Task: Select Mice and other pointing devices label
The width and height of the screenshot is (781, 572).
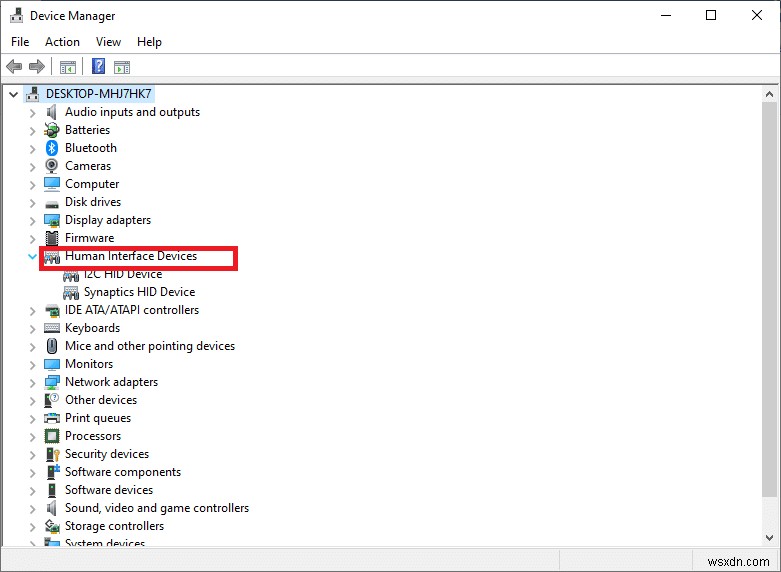Action: tap(149, 346)
